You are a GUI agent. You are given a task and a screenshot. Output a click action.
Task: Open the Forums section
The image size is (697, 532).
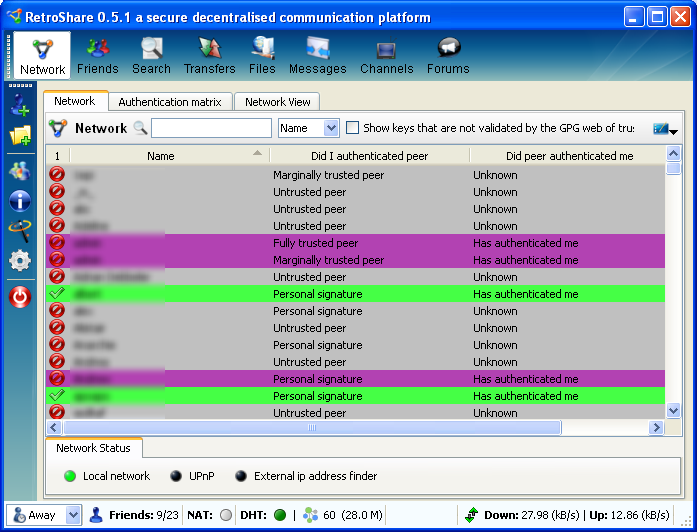tap(447, 55)
